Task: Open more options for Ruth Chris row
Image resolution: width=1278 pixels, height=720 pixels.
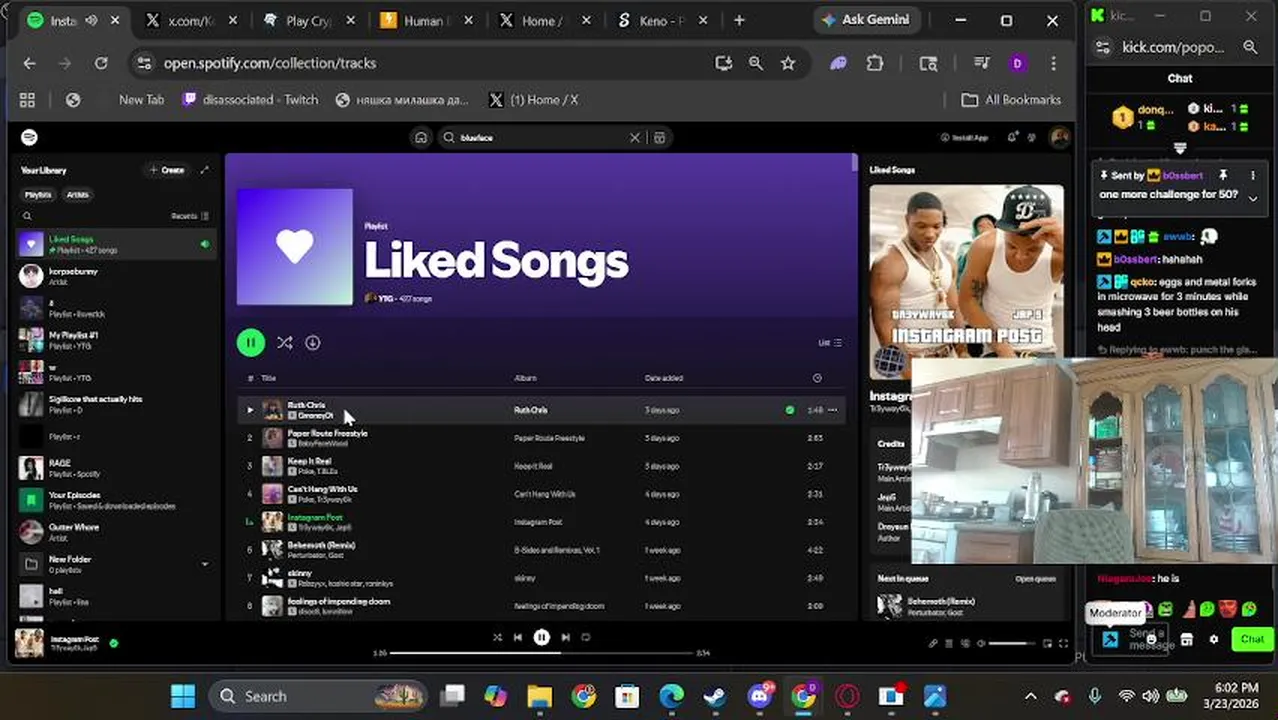Action: point(833,410)
